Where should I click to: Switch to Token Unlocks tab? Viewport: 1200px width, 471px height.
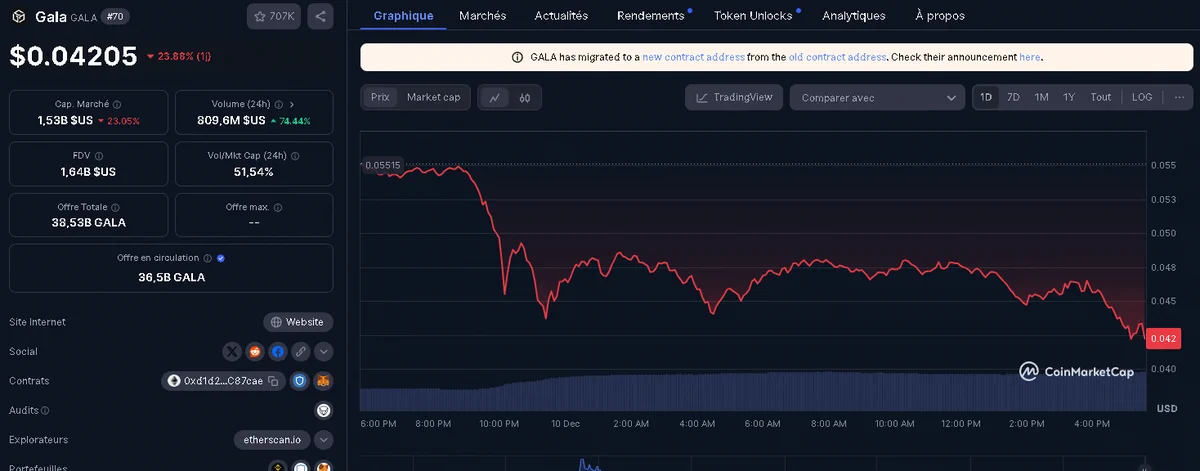753,16
